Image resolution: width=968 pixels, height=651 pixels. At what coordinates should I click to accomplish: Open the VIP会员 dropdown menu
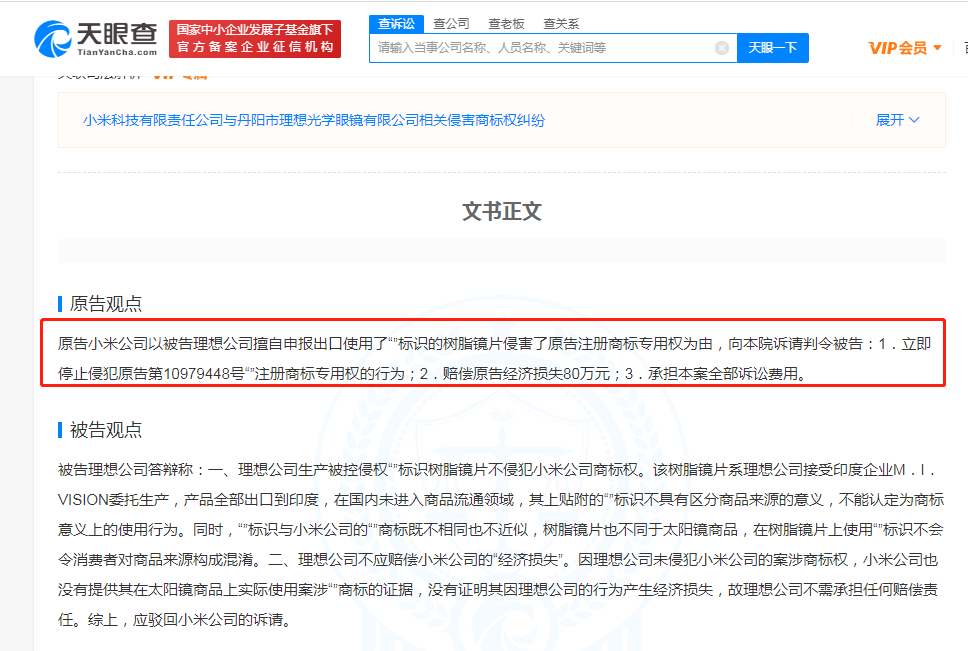point(904,48)
